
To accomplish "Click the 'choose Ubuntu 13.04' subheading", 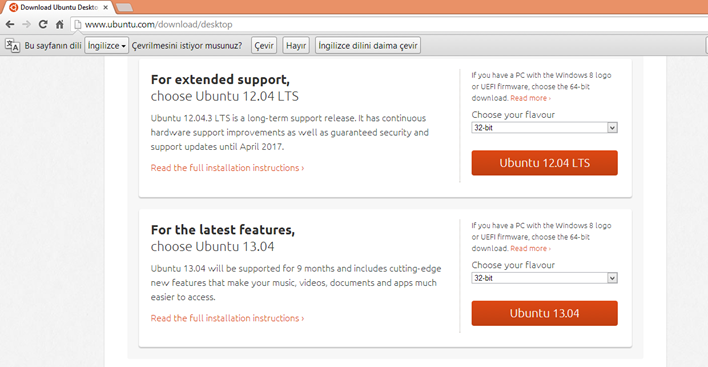I will tap(212, 246).
